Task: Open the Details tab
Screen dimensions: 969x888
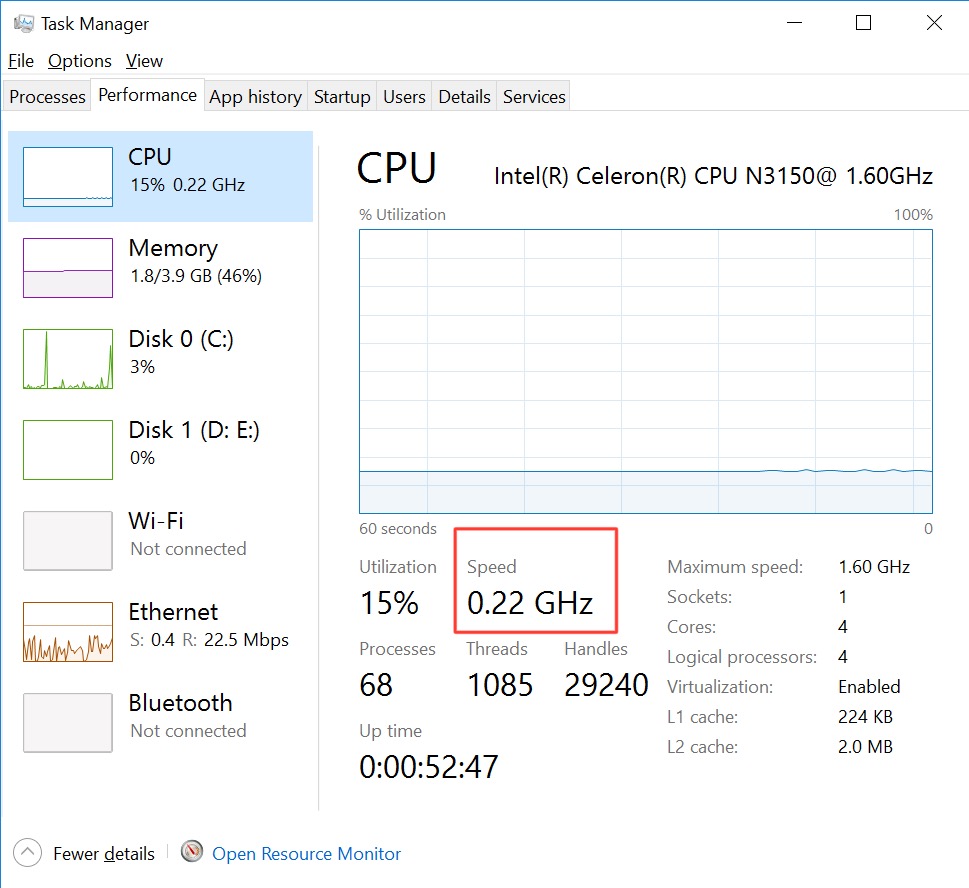Action: (x=464, y=97)
